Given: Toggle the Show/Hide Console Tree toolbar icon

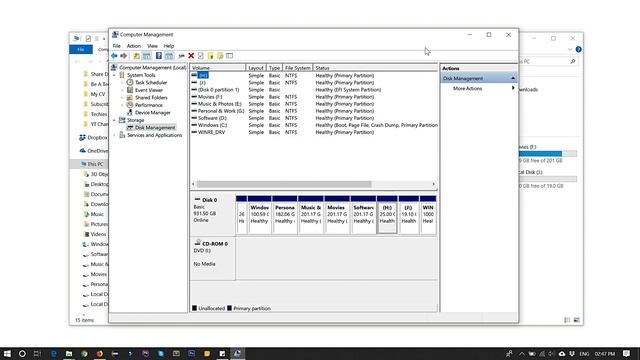Looking at the screenshot, I should click(x=147, y=56).
